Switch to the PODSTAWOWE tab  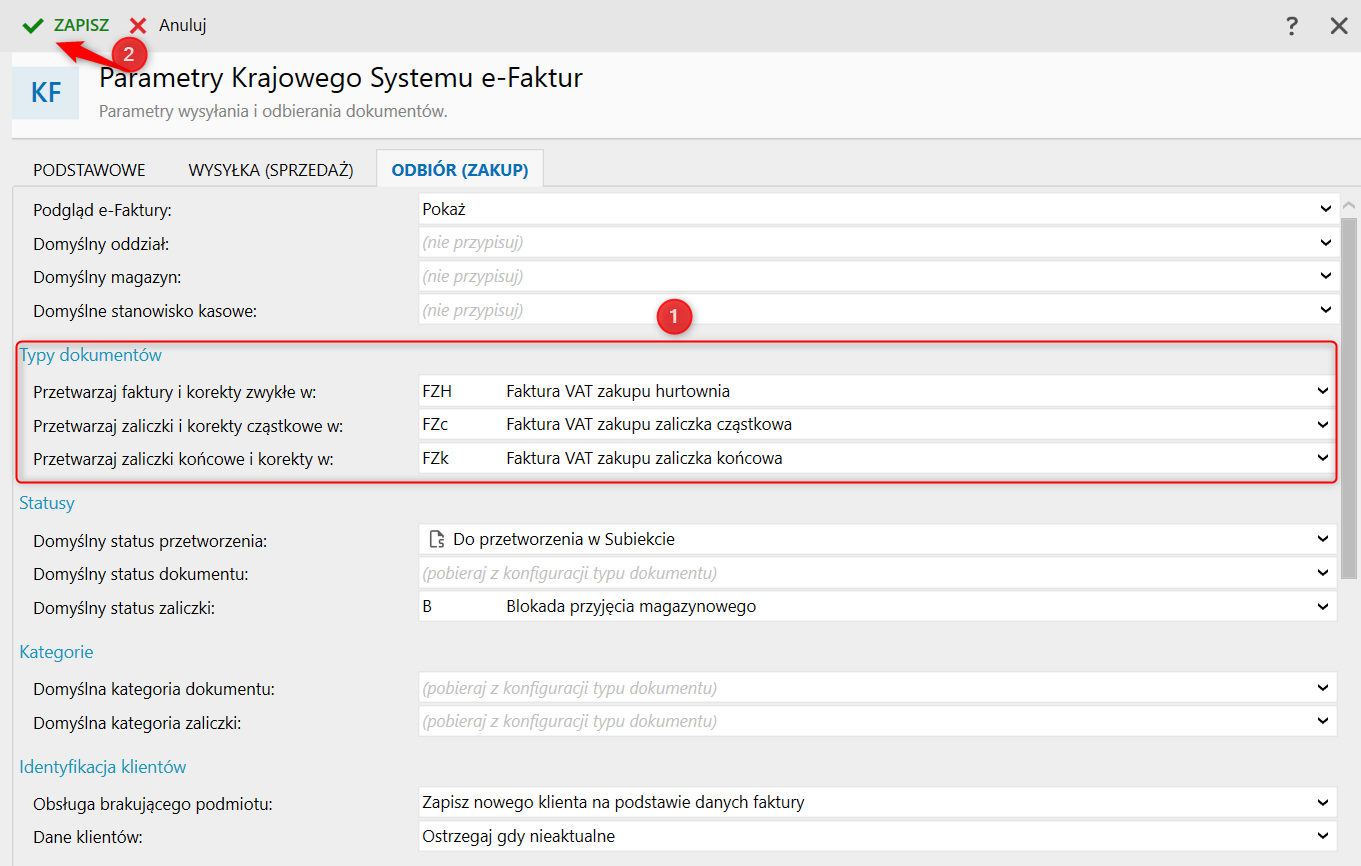(89, 170)
